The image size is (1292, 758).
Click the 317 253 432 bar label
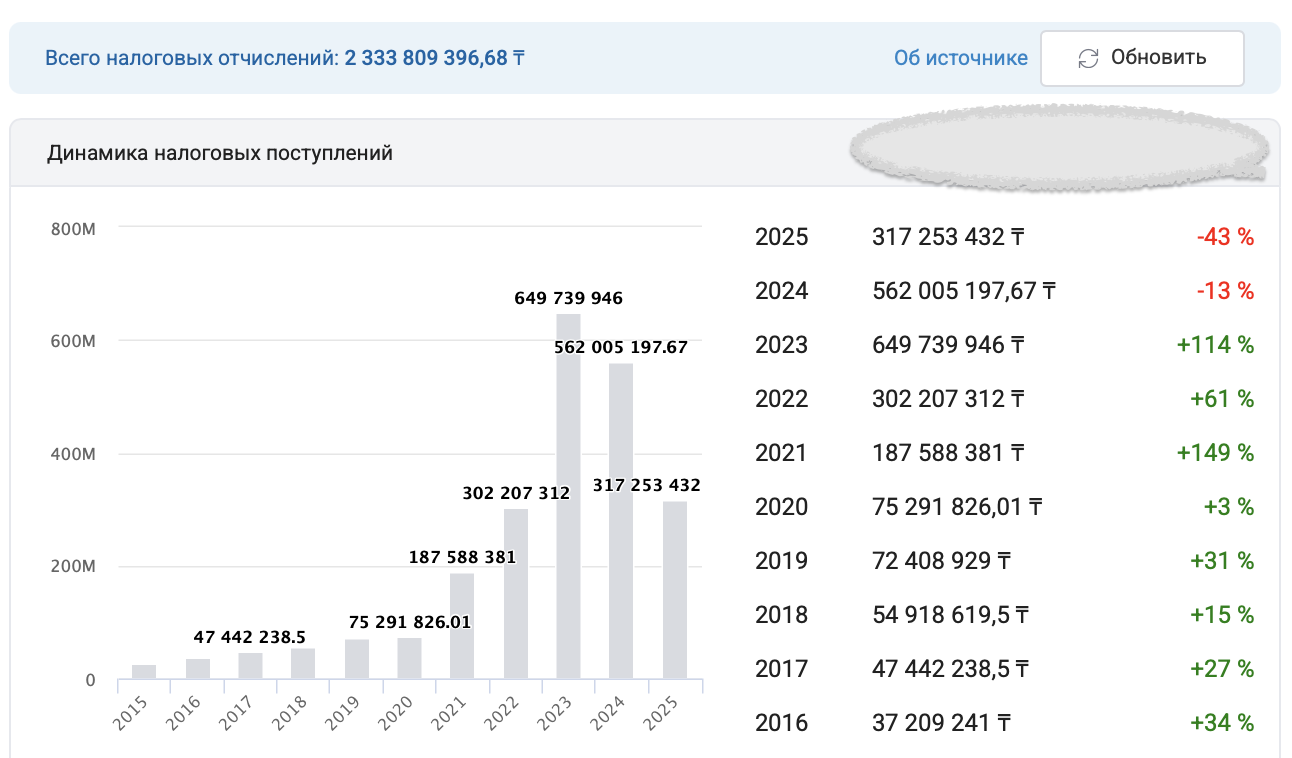pos(646,486)
